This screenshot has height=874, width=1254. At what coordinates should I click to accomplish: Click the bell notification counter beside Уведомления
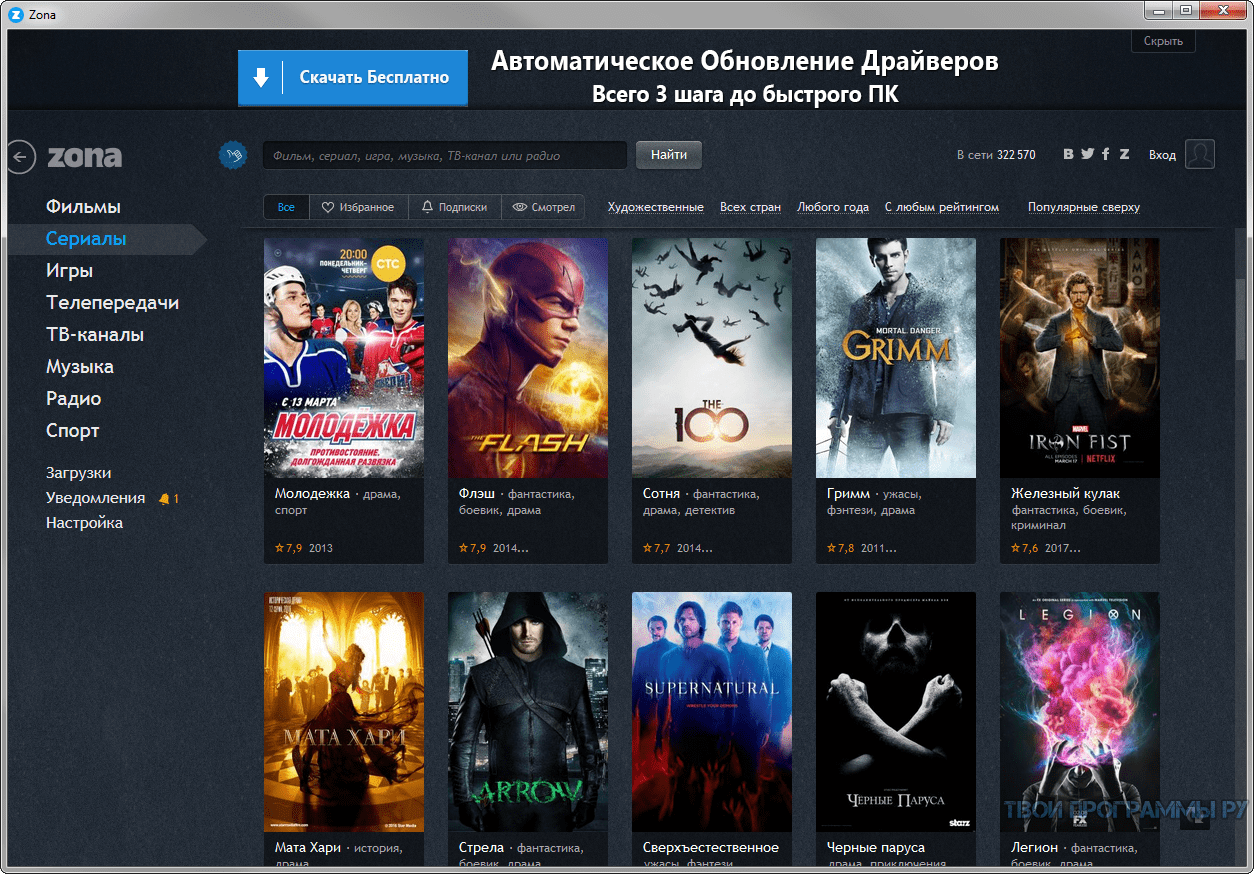click(168, 498)
